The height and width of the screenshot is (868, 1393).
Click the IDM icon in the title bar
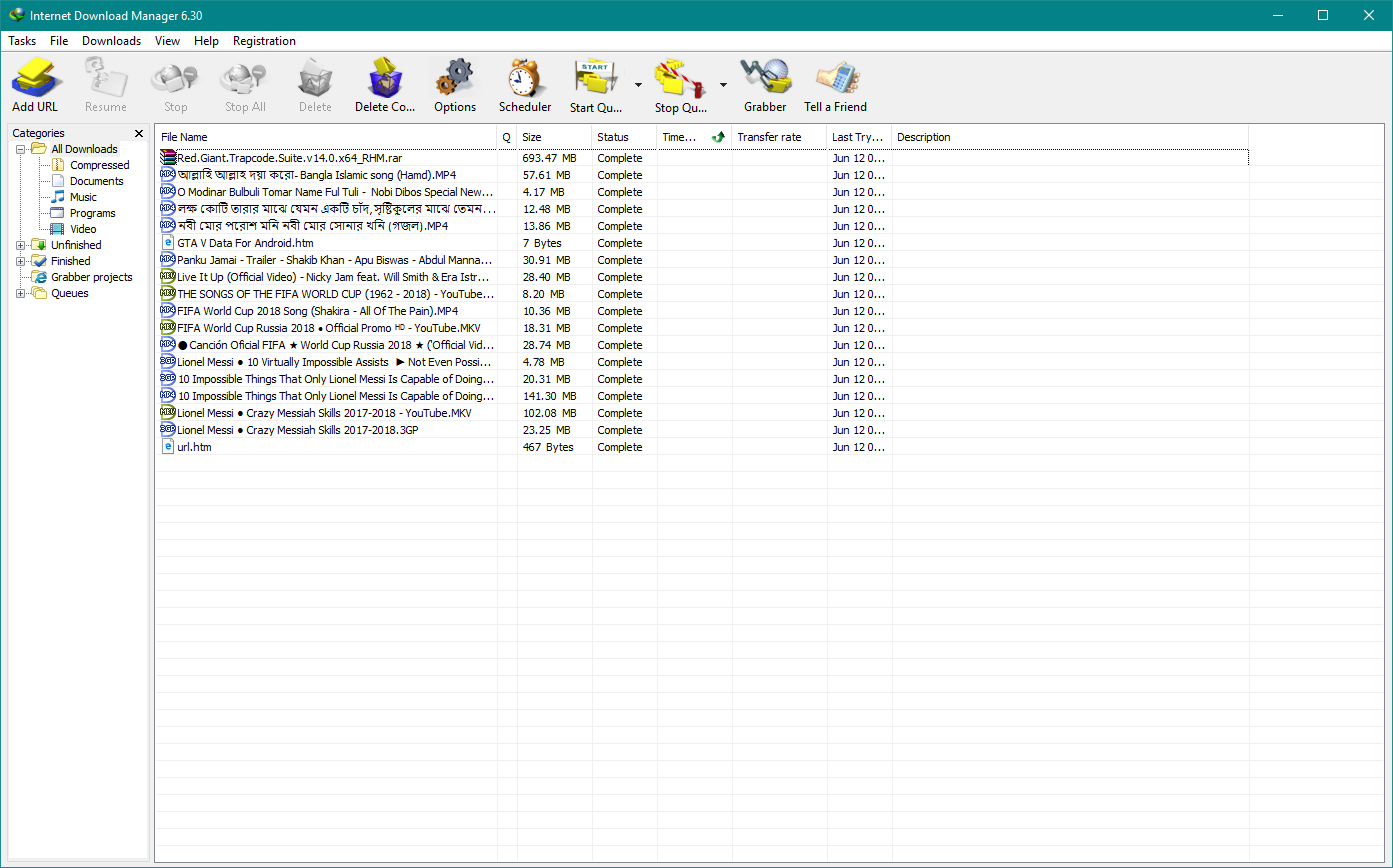(x=15, y=15)
